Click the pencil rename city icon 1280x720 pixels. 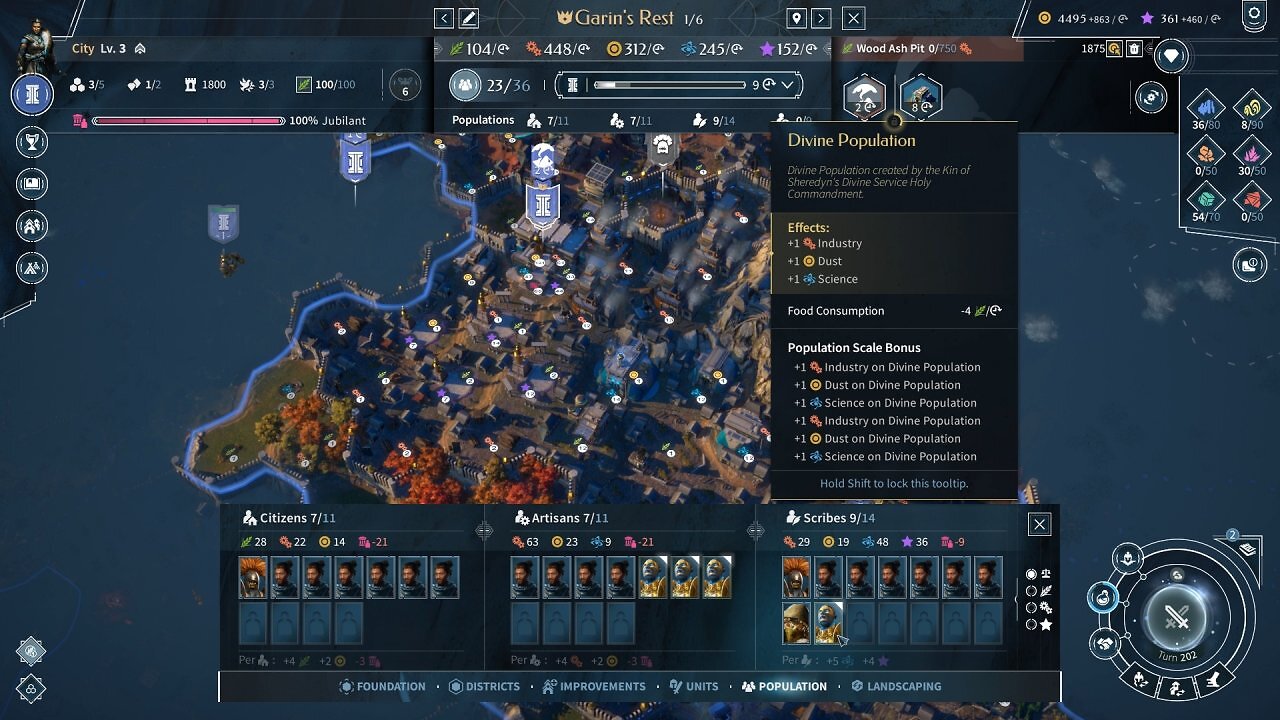(x=468, y=18)
